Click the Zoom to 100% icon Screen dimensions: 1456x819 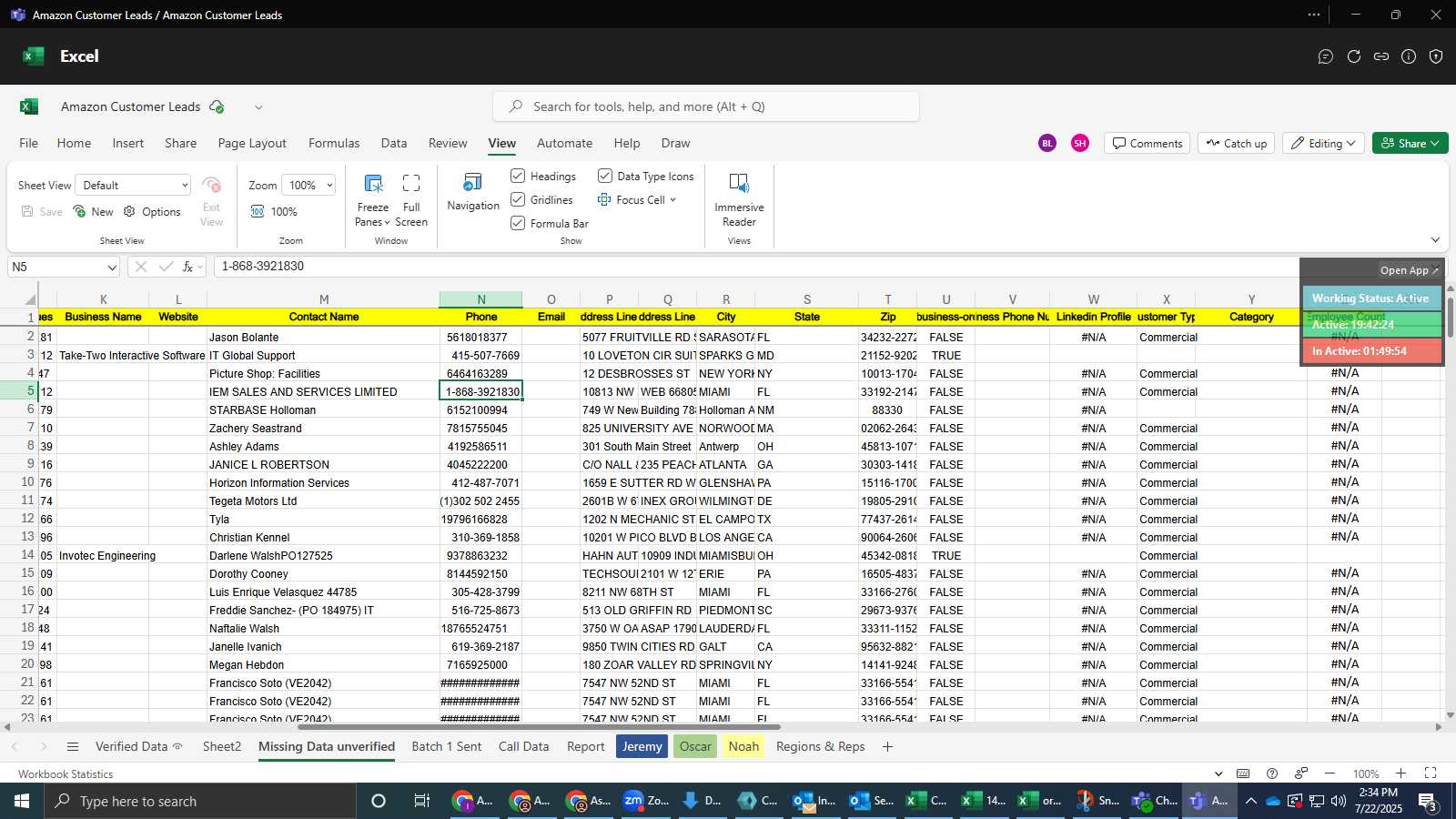tap(258, 211)
